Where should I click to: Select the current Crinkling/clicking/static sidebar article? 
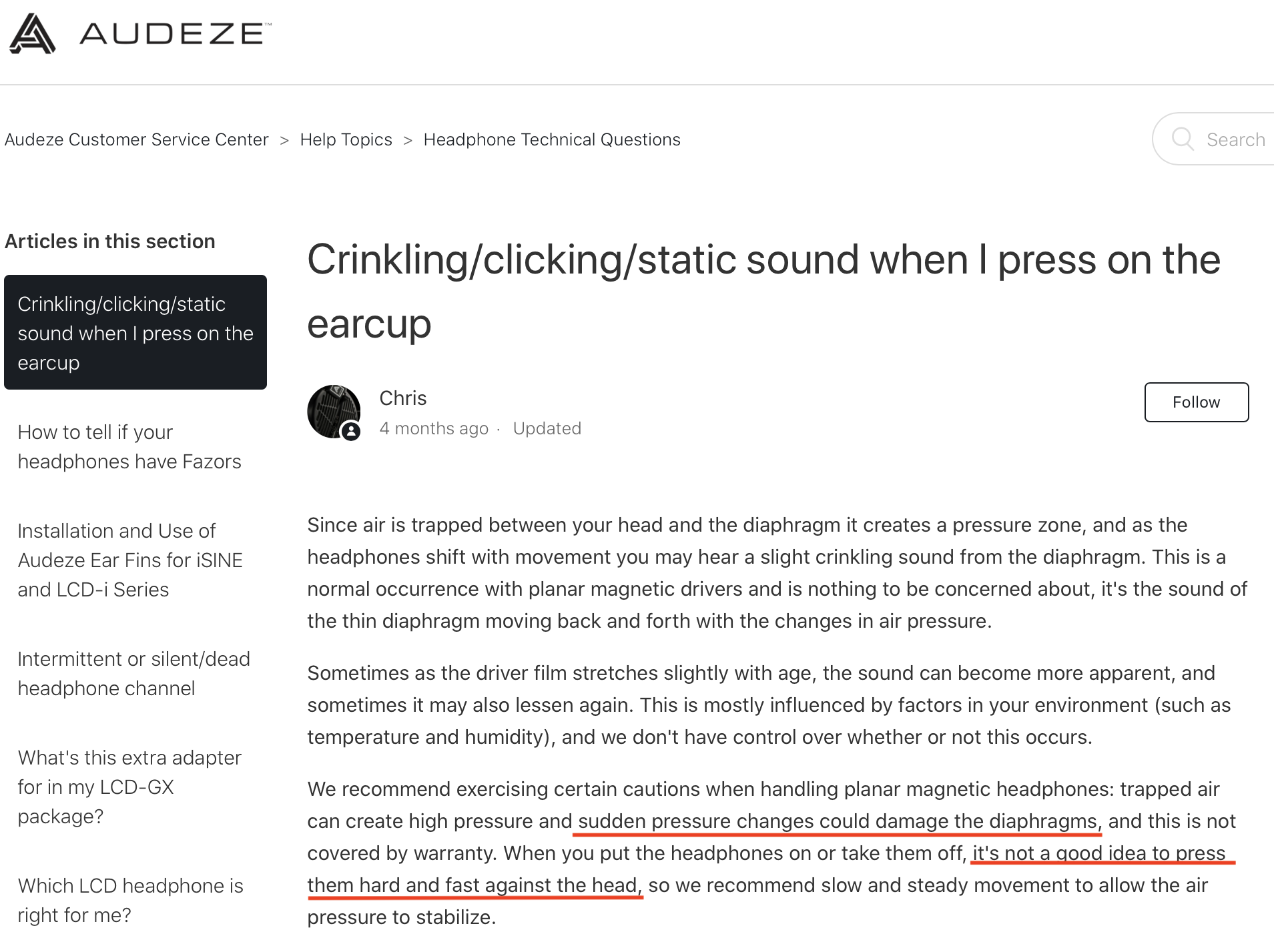click(x=135, y=332)
